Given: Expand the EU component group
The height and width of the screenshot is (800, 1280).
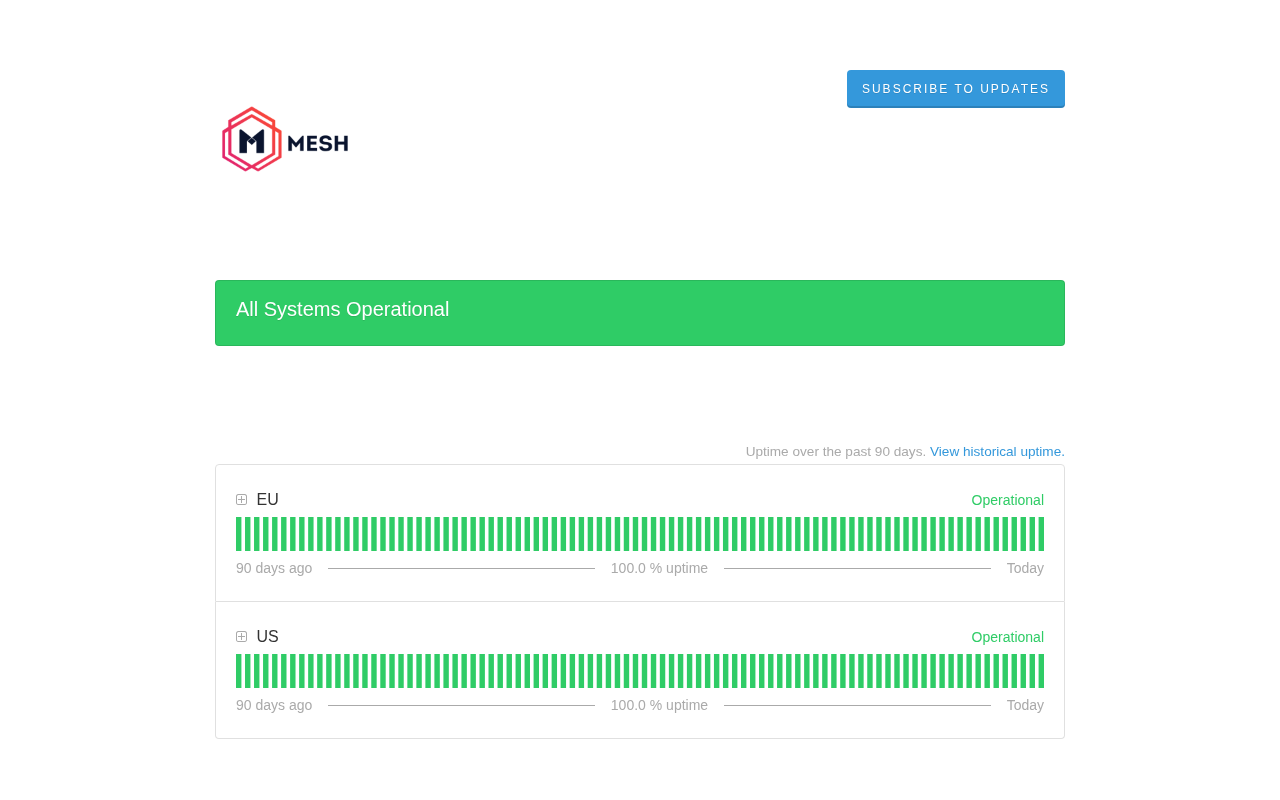Looking at the screenshot, I should click(x=241, y=500).
